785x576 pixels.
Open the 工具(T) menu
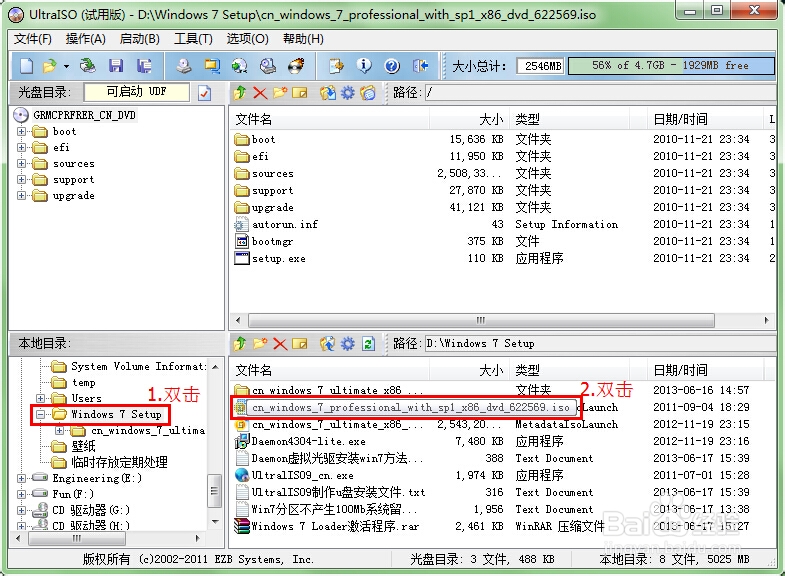[x=192, y=39]
